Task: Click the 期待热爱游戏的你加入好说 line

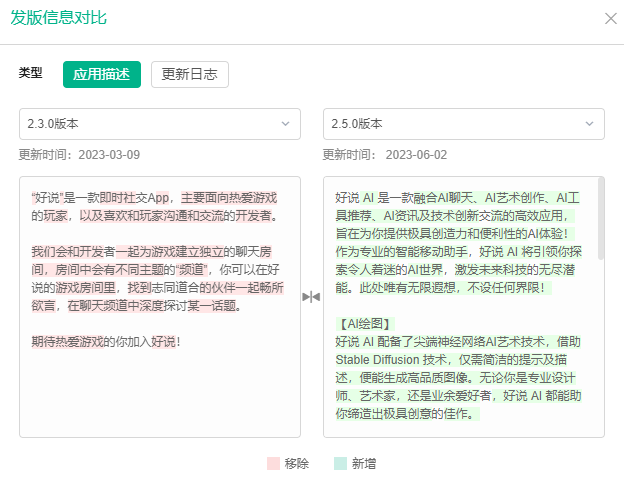Action: [x=106, y=341]
